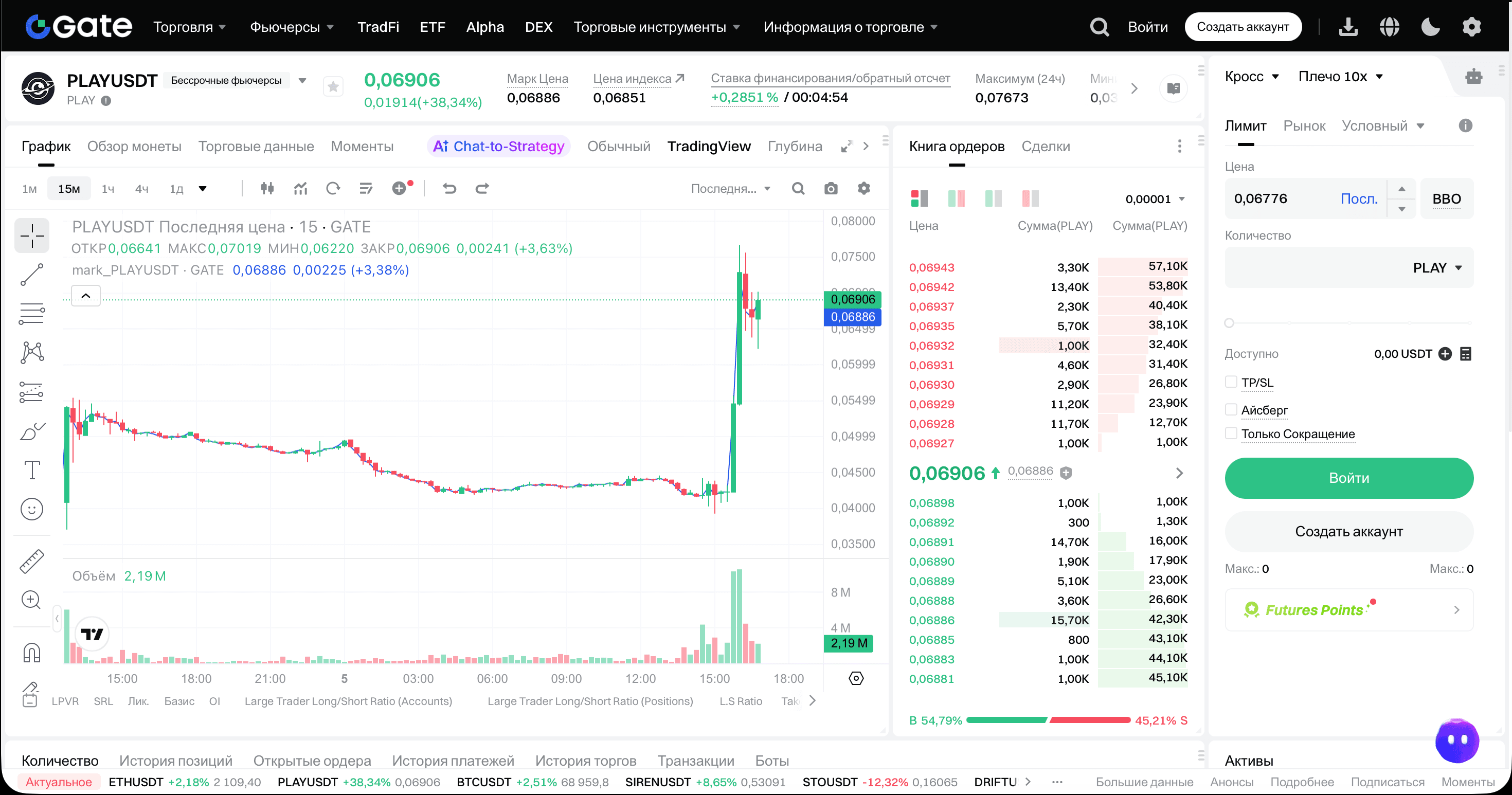1512x795 pixels.
Task: Switch to Торговые данные tab
Action: pyautogui.click(x=256, y=146)
